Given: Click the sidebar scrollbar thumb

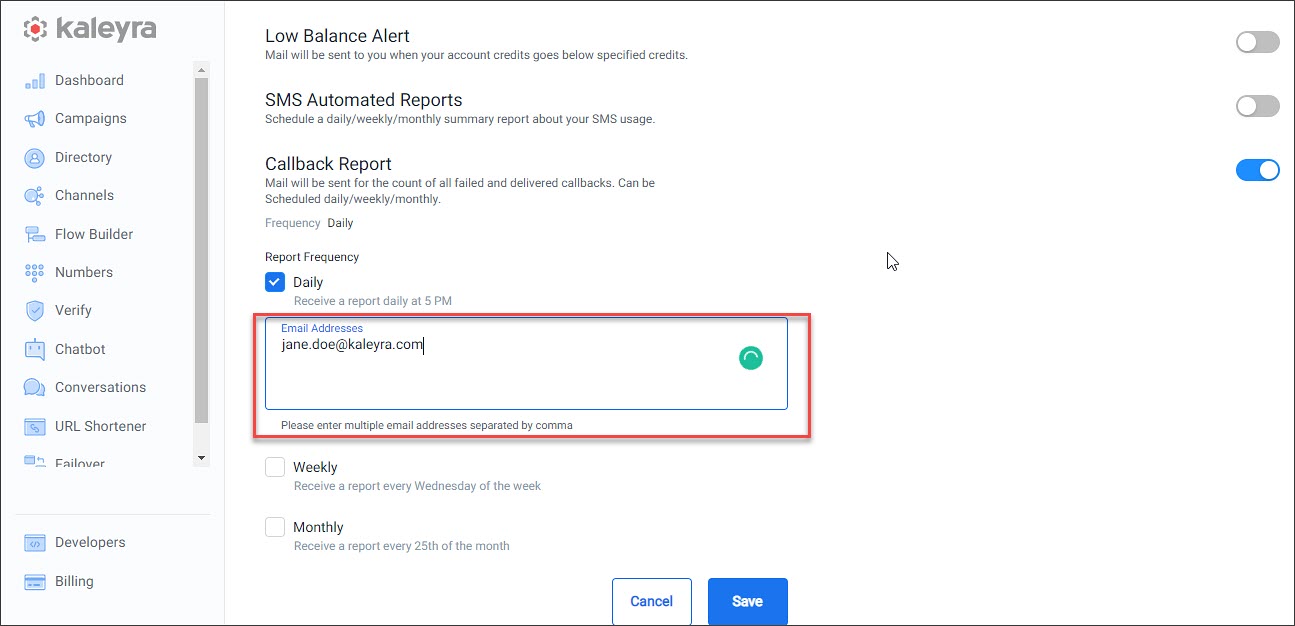Looking at the screenshot, I should coord(201,250).
